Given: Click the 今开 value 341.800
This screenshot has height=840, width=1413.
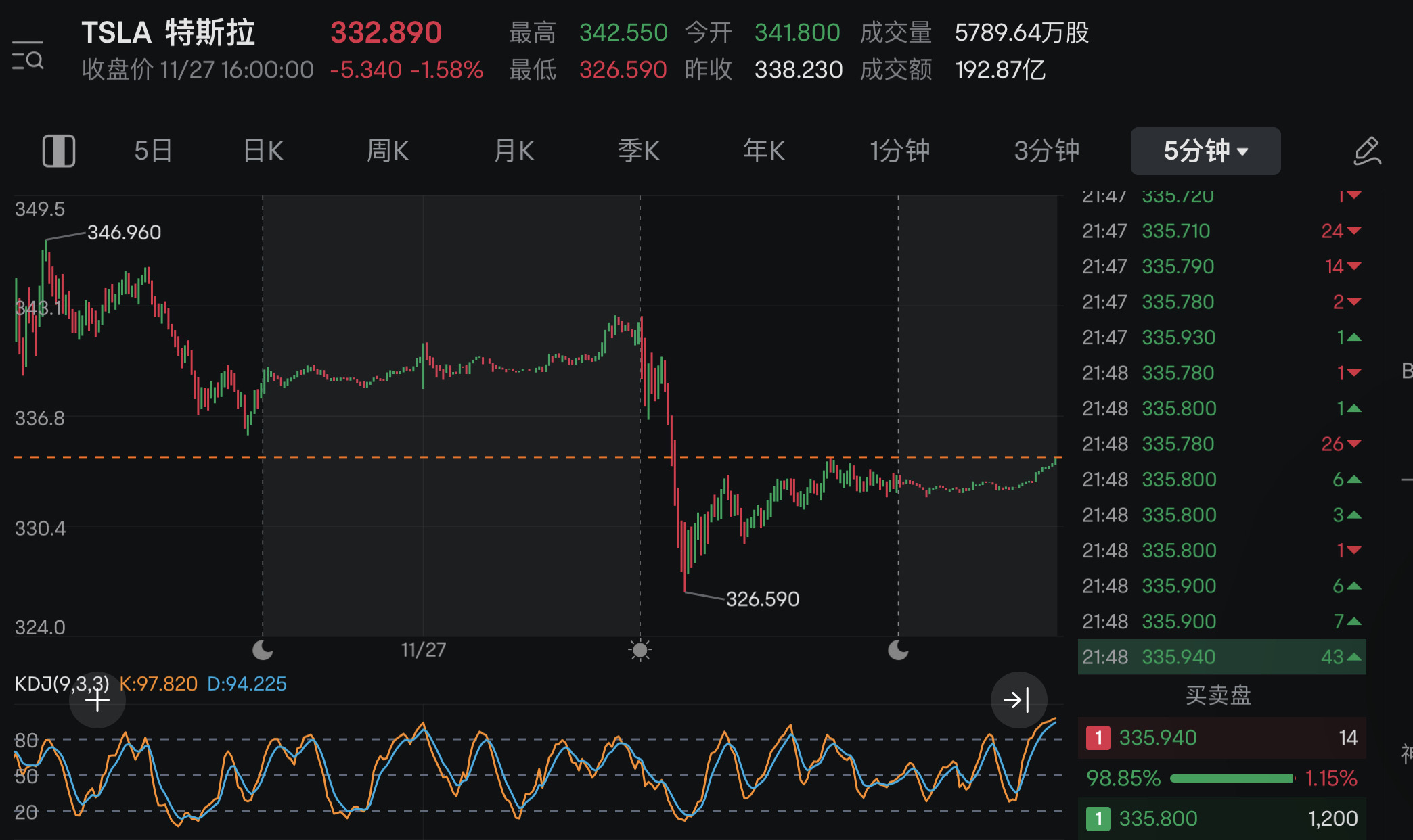Looking at the screenshot, I should tap(797, 32).
